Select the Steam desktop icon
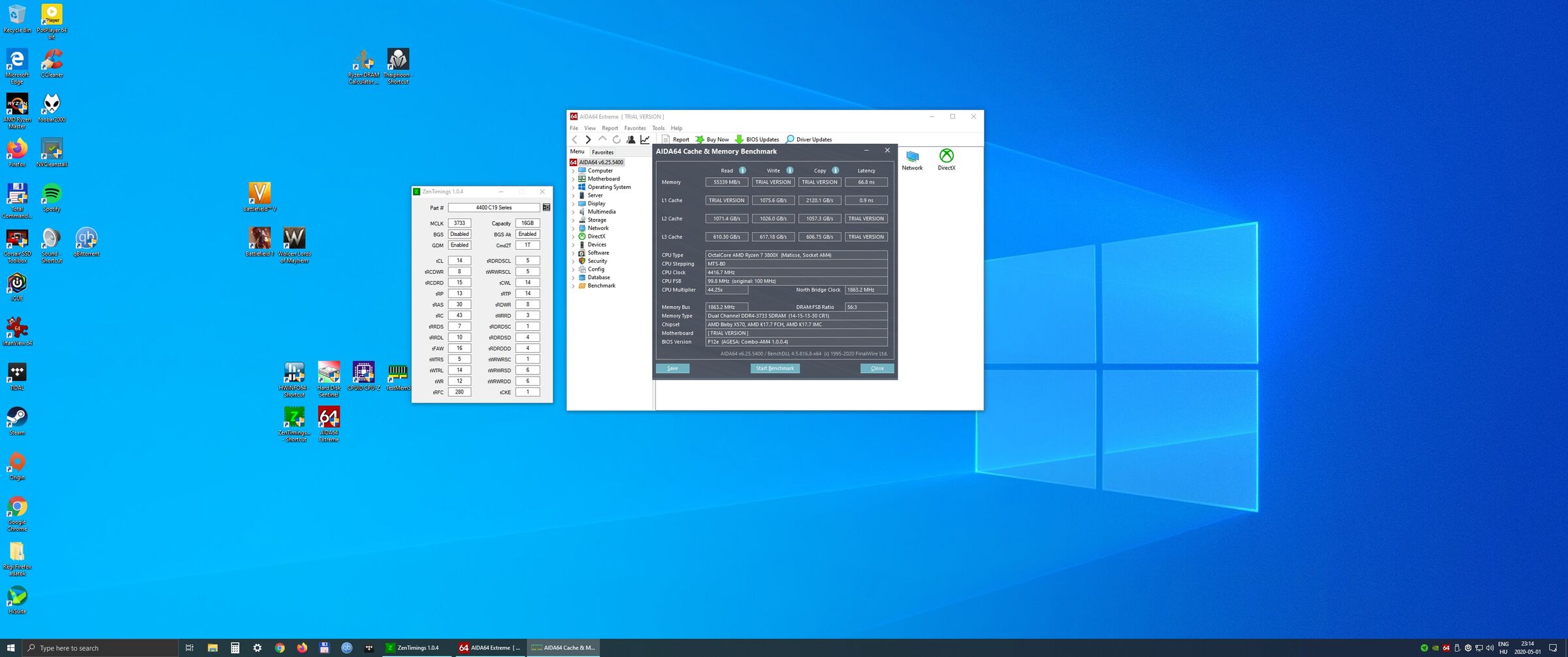The width and height of the screenshot is (1568, 657). (17, 420)
